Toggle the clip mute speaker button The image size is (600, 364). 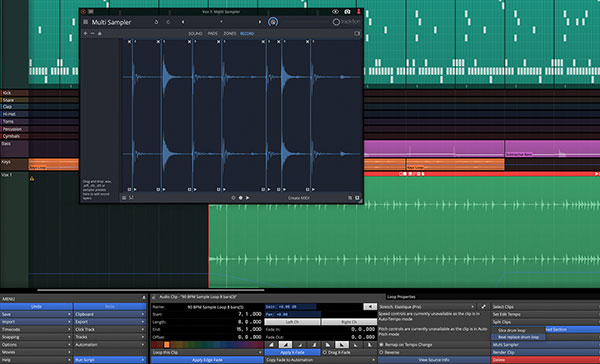click(x=370, y=307)
